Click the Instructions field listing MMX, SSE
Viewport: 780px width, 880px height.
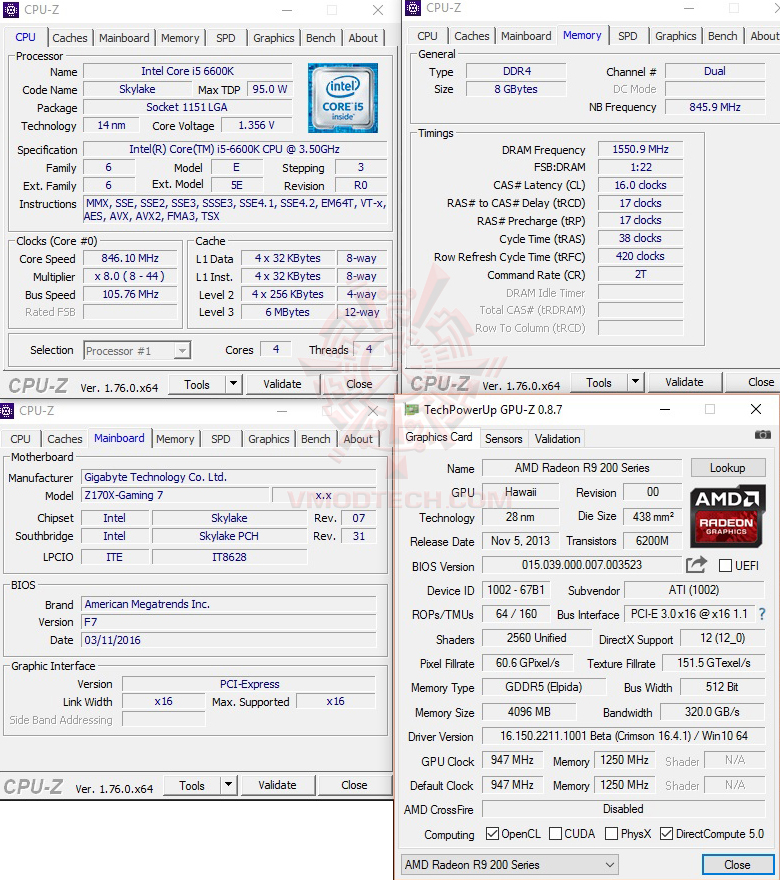tap(236, 210)
